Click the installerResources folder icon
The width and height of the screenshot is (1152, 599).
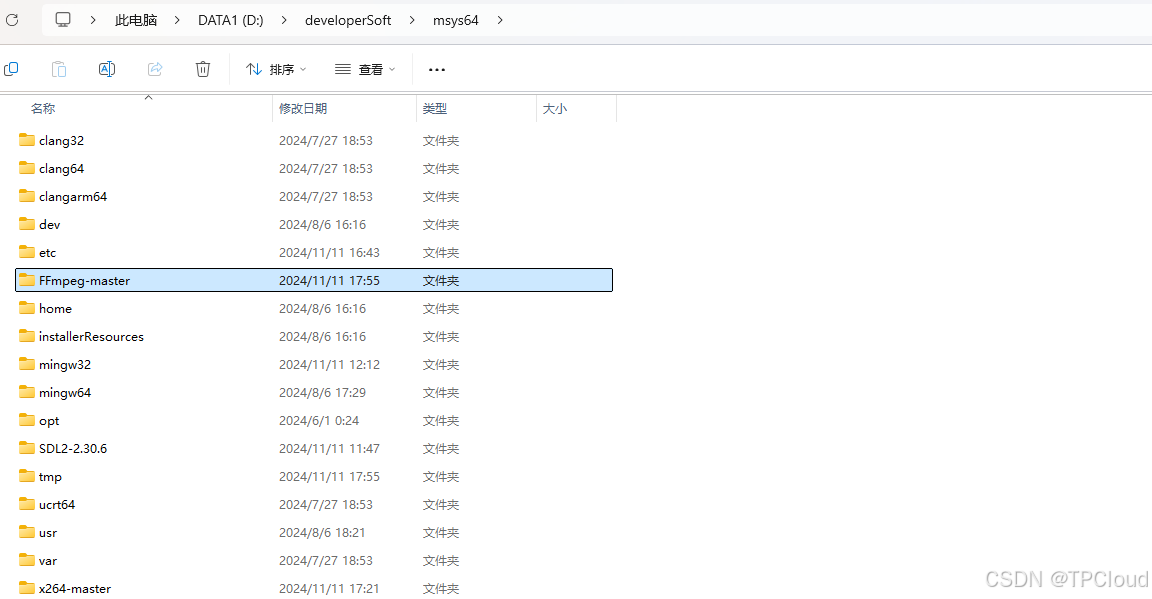[x=27, y=336]
